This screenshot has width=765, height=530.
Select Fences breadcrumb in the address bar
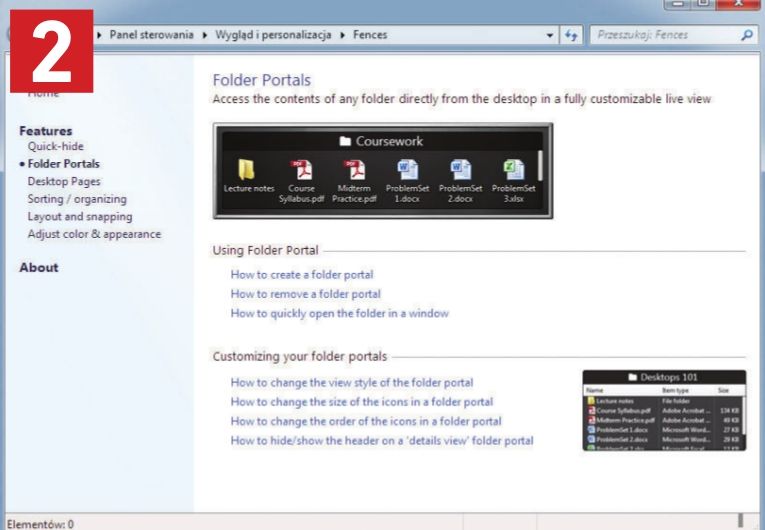point(370,35)
